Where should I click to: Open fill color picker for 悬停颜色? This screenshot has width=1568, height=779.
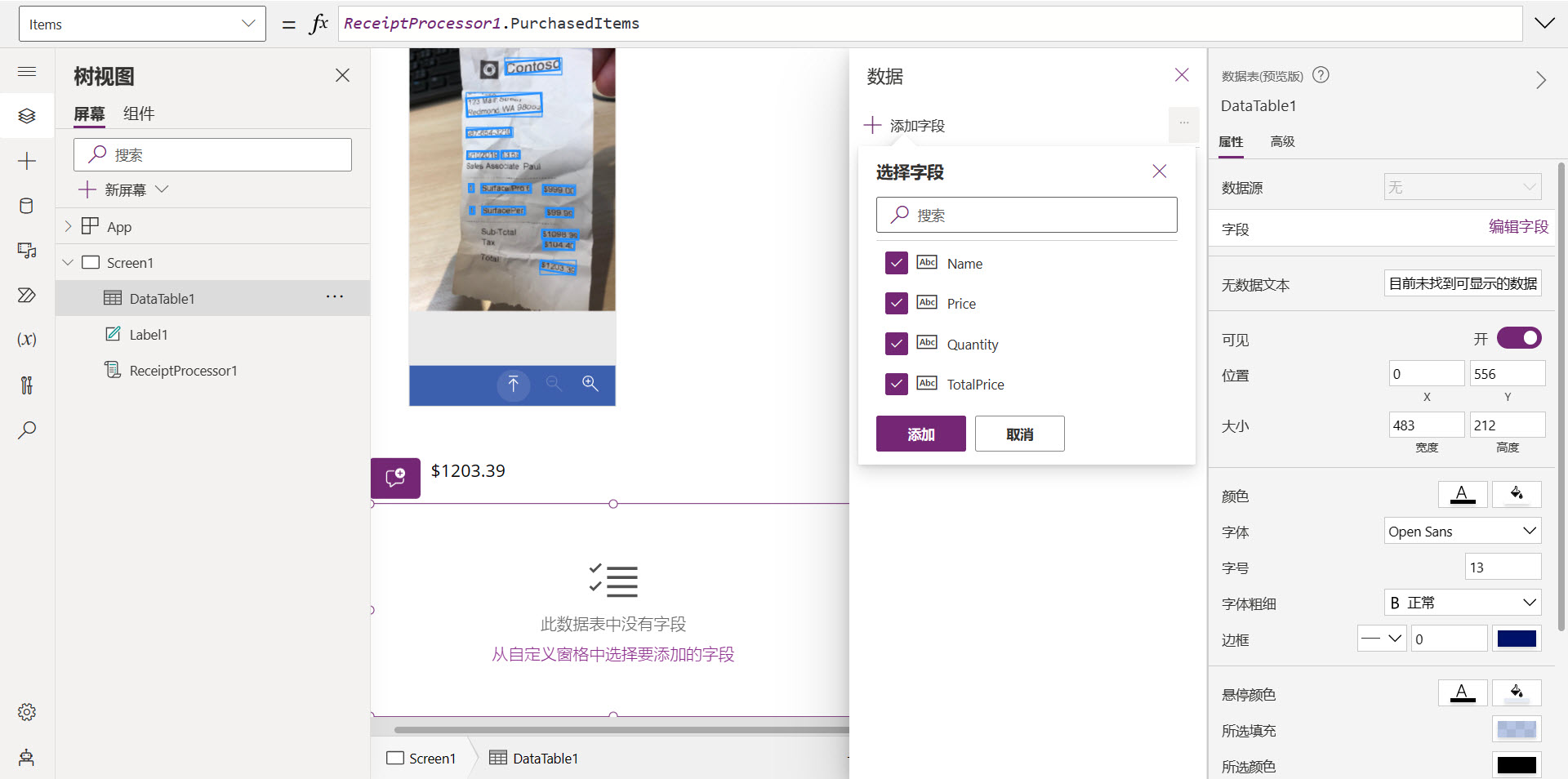click(x=1517, y=693)
